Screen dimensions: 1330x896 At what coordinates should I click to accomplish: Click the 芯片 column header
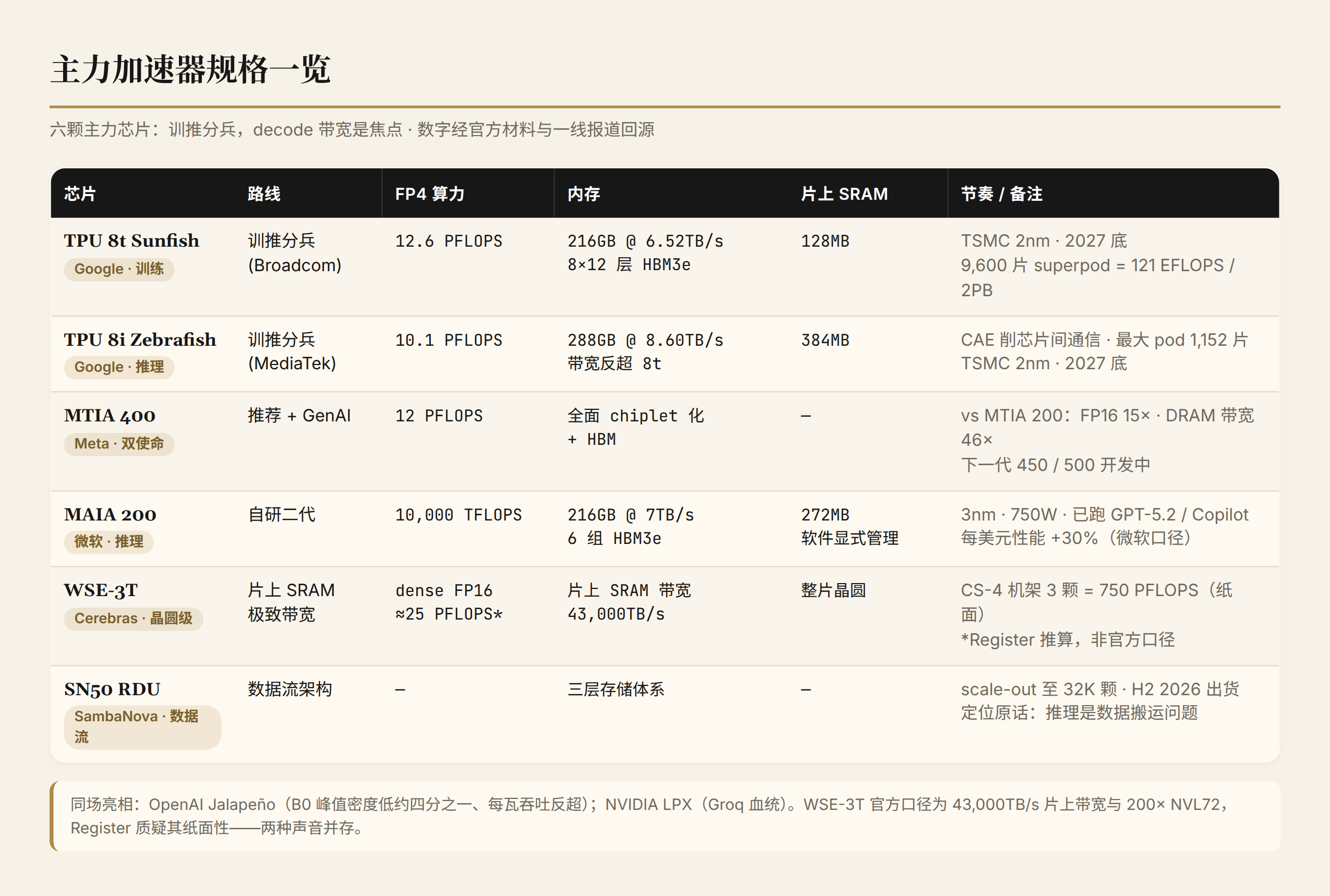pyautogui.click(x=80, y=193)
